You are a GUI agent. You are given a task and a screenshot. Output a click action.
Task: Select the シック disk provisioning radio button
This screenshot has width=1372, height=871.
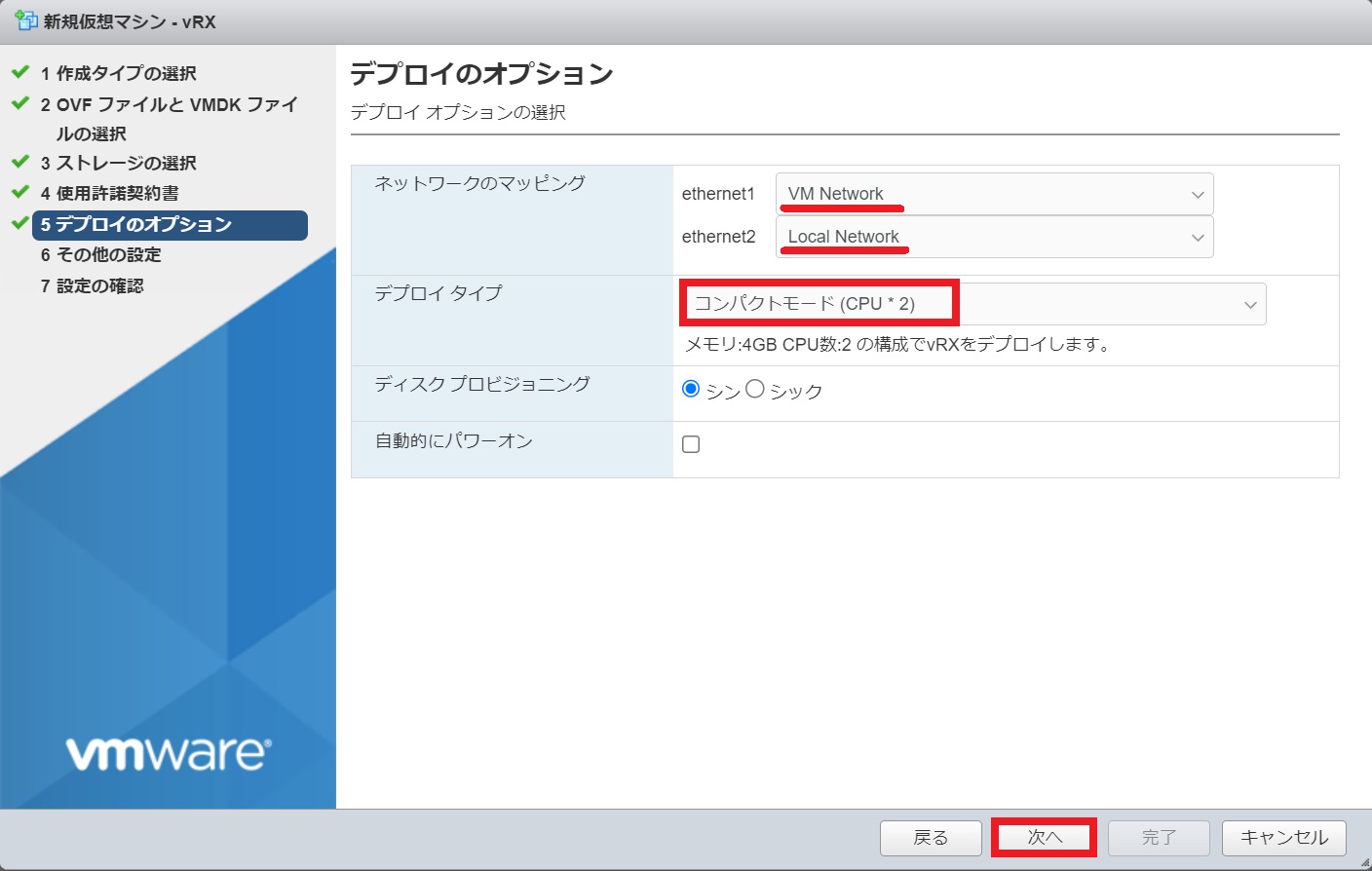[x=755, y=389]
